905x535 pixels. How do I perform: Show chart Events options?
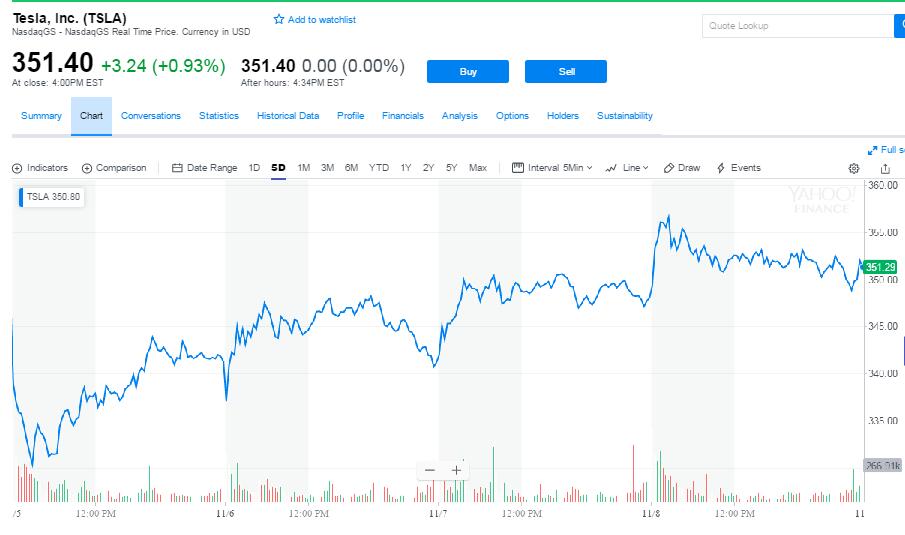tap(739, 168)
